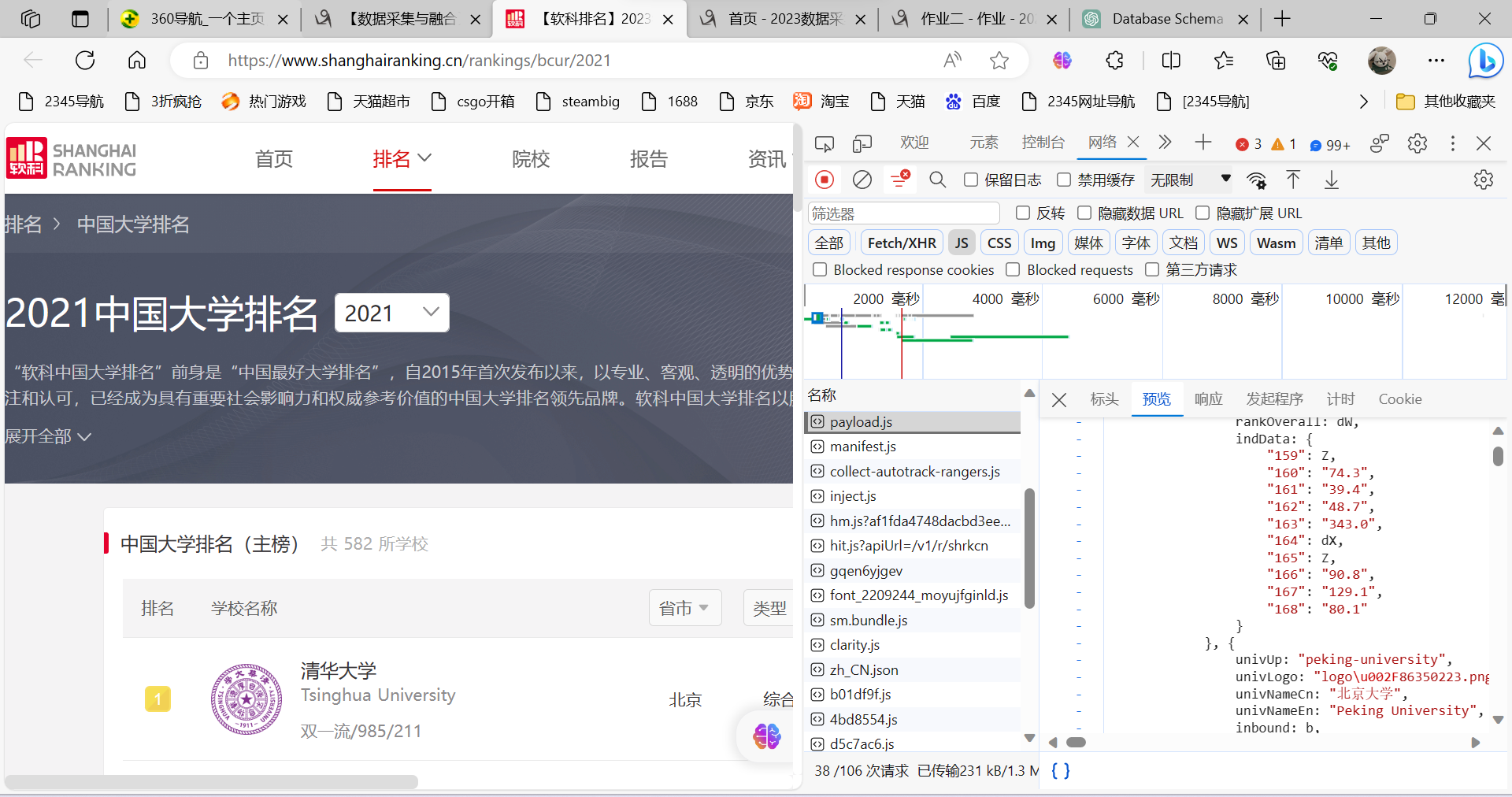Add new DevTools tab plus icon
This screenshot has width=1512, height=797.
pyautogui.click(x=1203, y=142)
